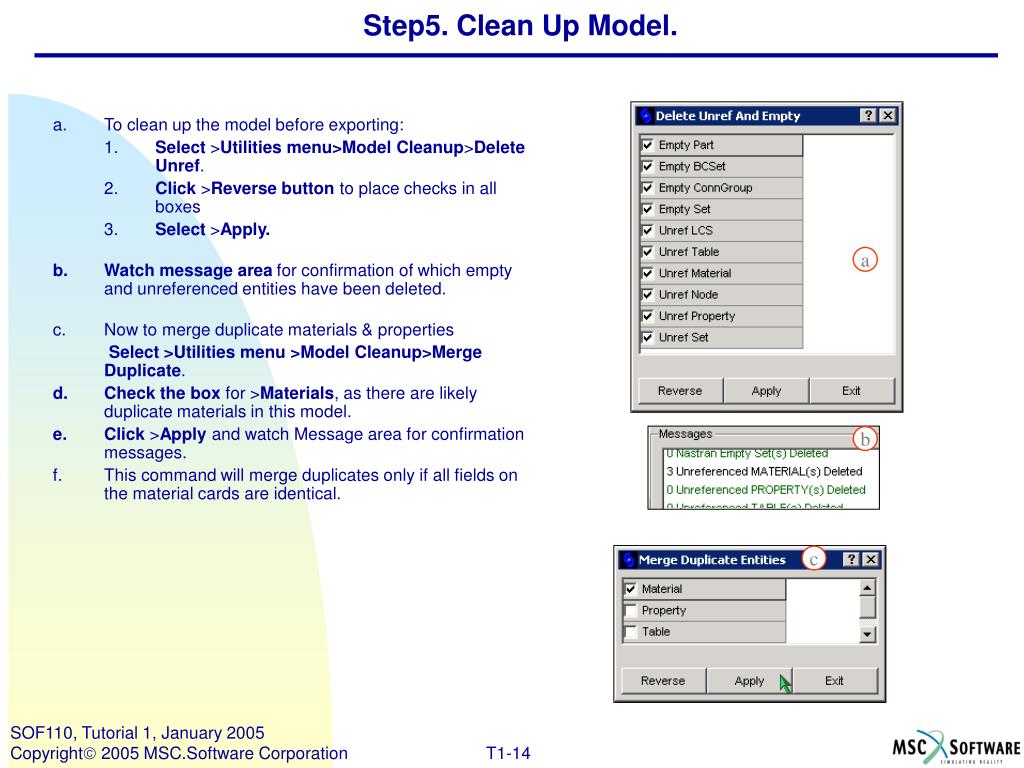The height and width of the screenshot is (768, 1024).
Task: Toggle the Empty BCSet checkbox
Action: click(647, 167)
